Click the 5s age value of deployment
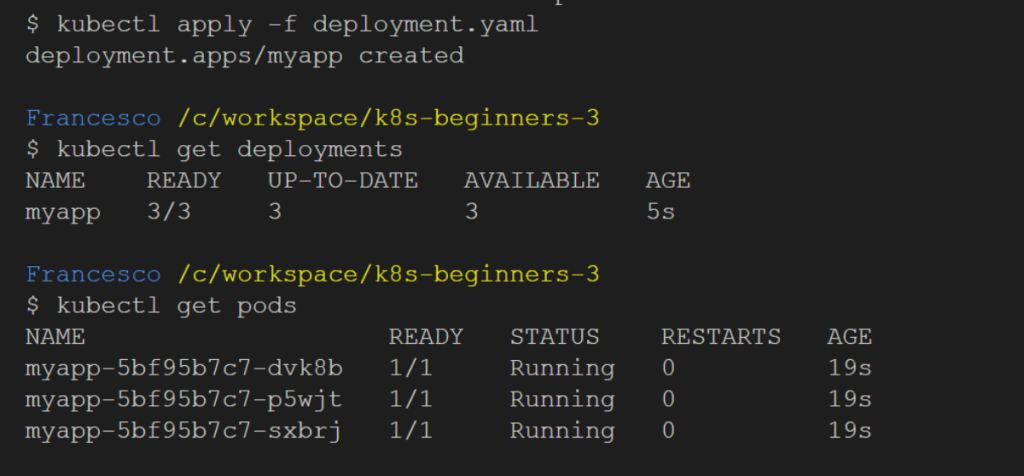The width and height of the screenshot is (1024, 476). [660, 212]
